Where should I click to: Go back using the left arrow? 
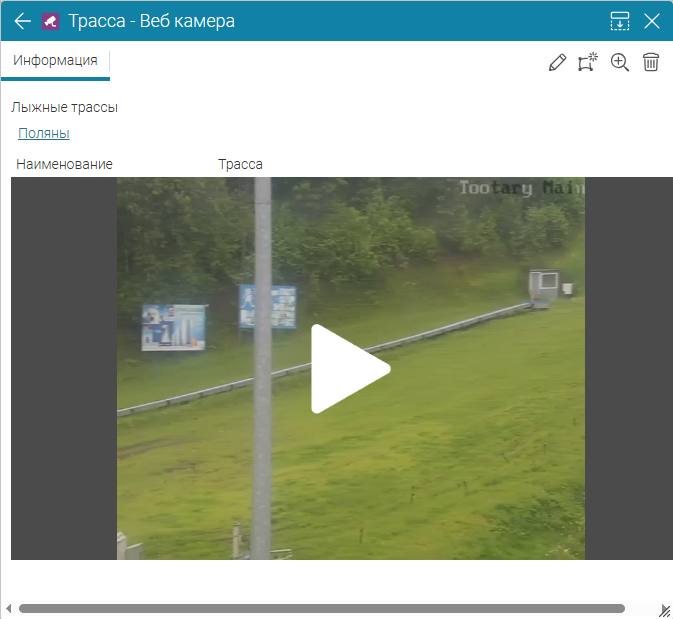pos(22,20)
